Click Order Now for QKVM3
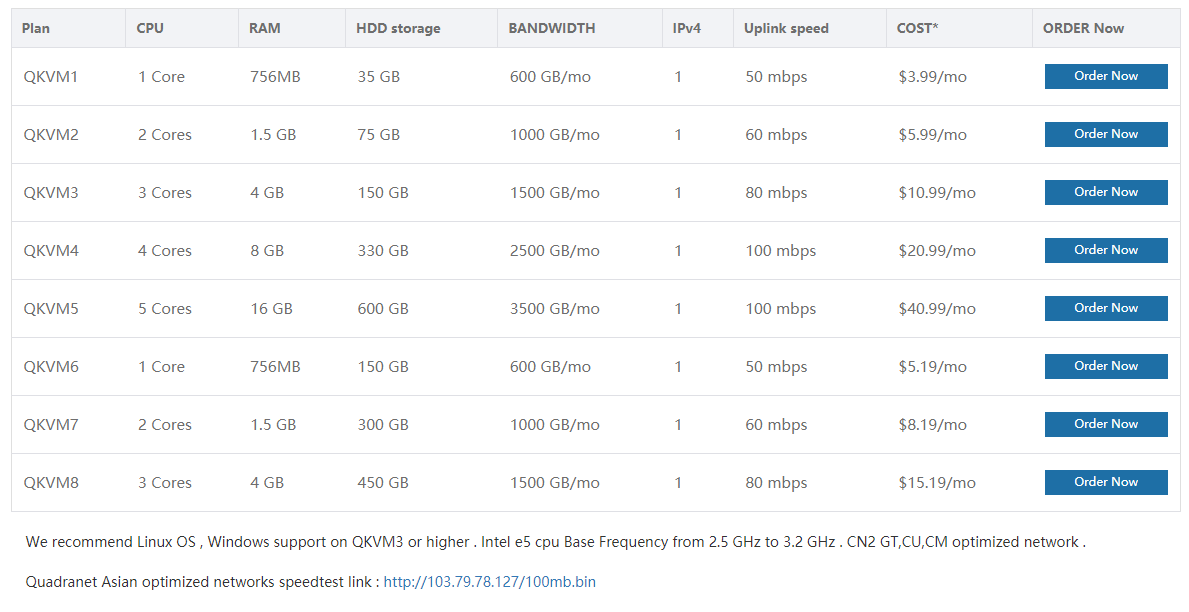Viewport: 1189px width, 612px height. tap(1106, 193)
